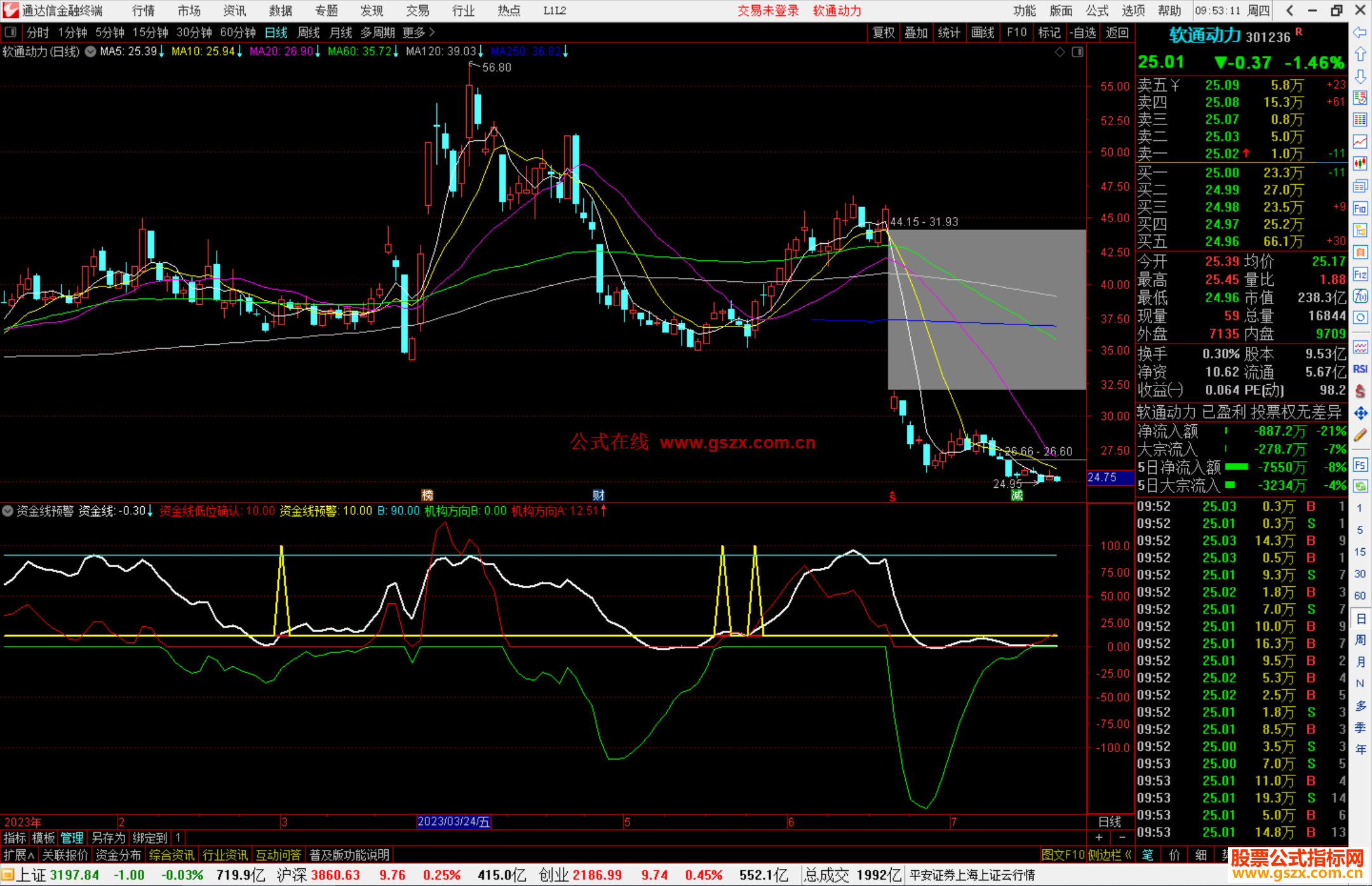
Task: Click the 另存为 button below the chart
Action: [x=109, y=838]
